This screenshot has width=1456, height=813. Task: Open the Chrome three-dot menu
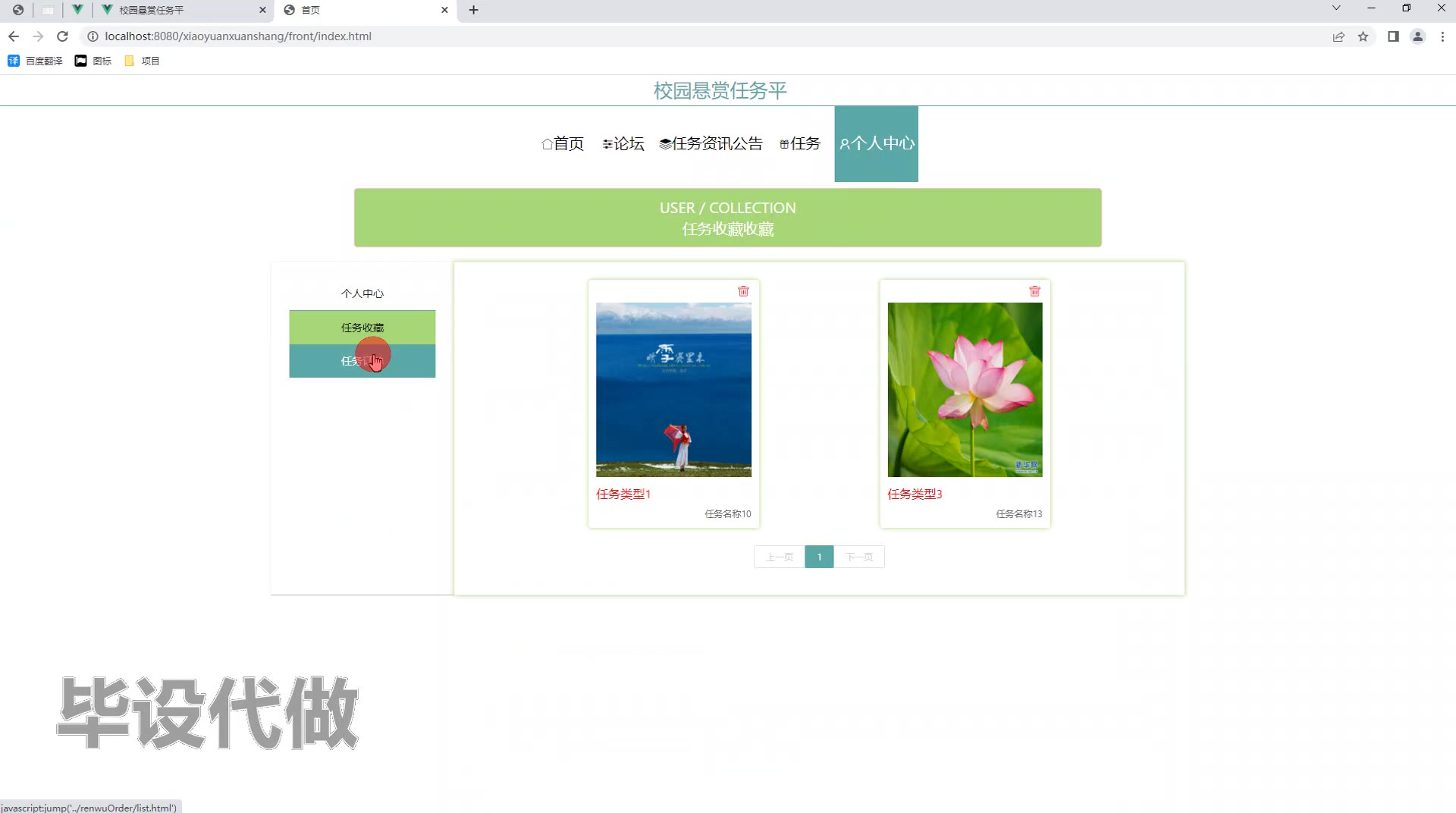pos(1442,36)
